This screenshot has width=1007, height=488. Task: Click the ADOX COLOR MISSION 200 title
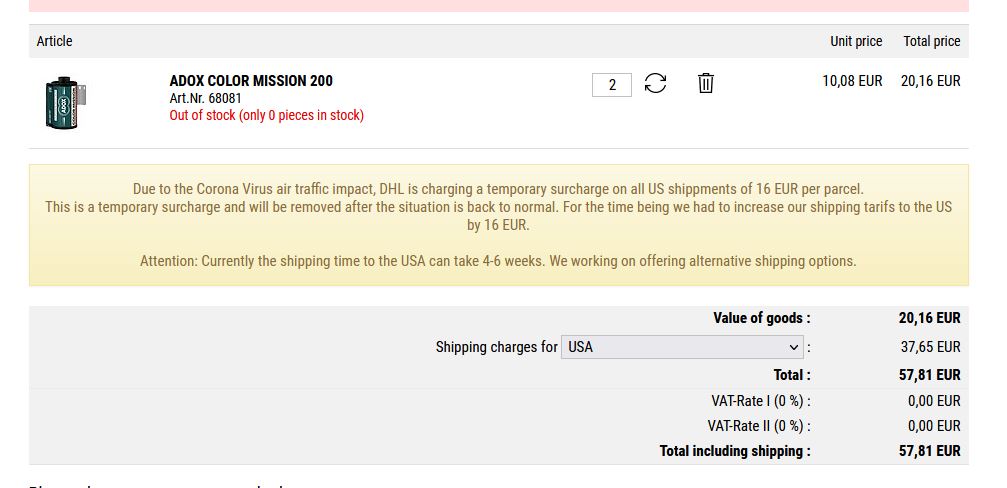point(251,81)
